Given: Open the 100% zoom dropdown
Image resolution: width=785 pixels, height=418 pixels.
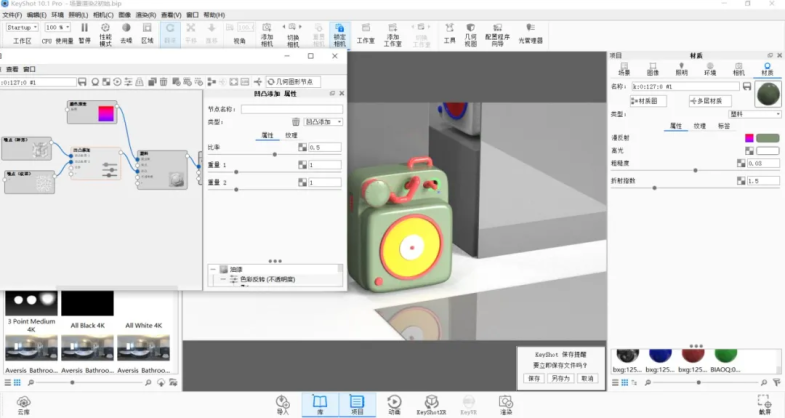Looking at the screenshot, I should click(57, 27).
